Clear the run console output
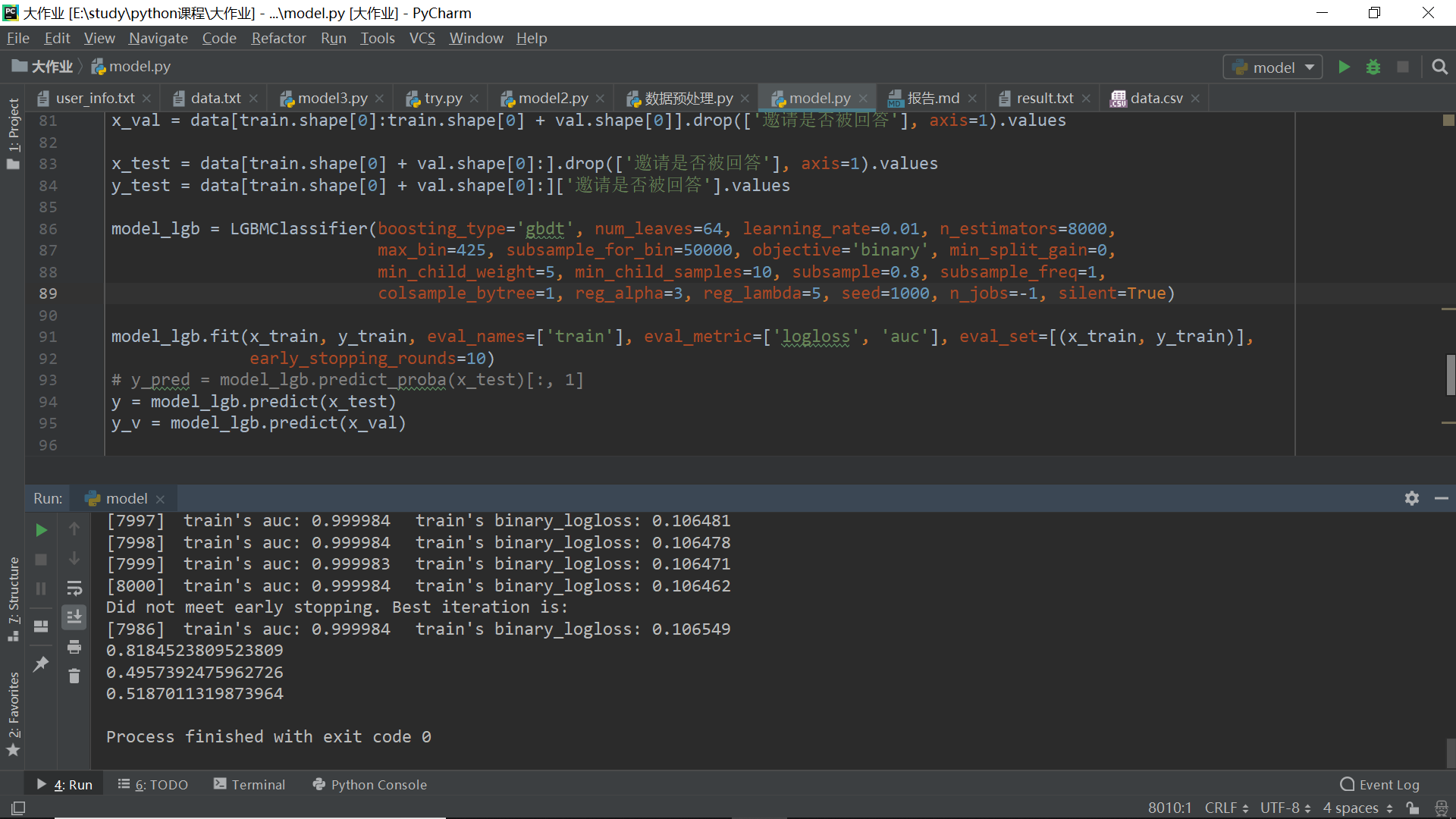 [74, 676]
